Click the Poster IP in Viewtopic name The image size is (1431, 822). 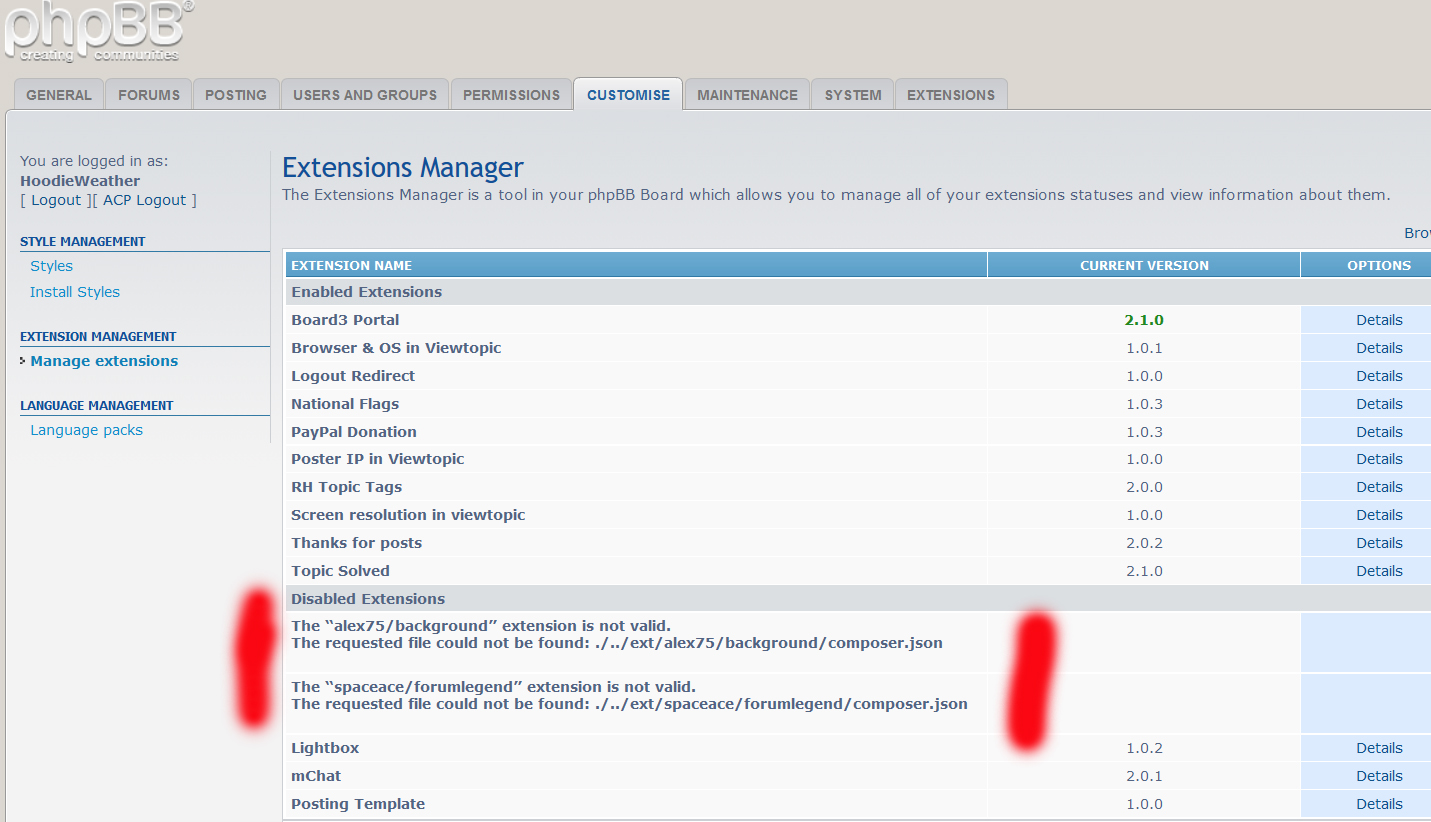[378, 459]
